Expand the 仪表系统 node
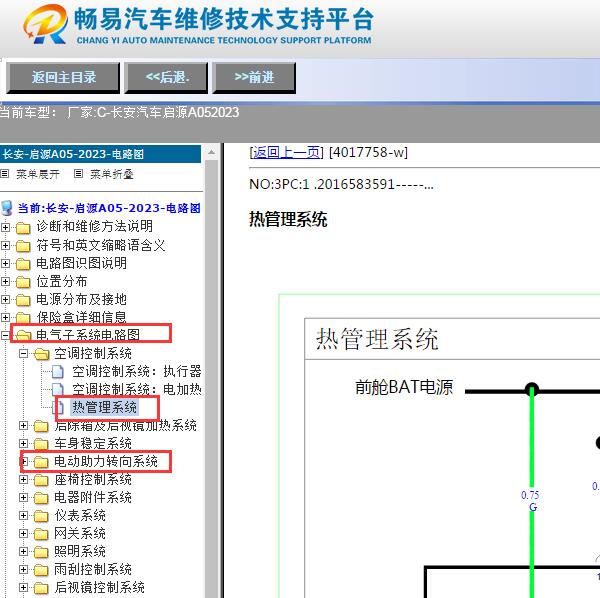 [x=23, y=515]
